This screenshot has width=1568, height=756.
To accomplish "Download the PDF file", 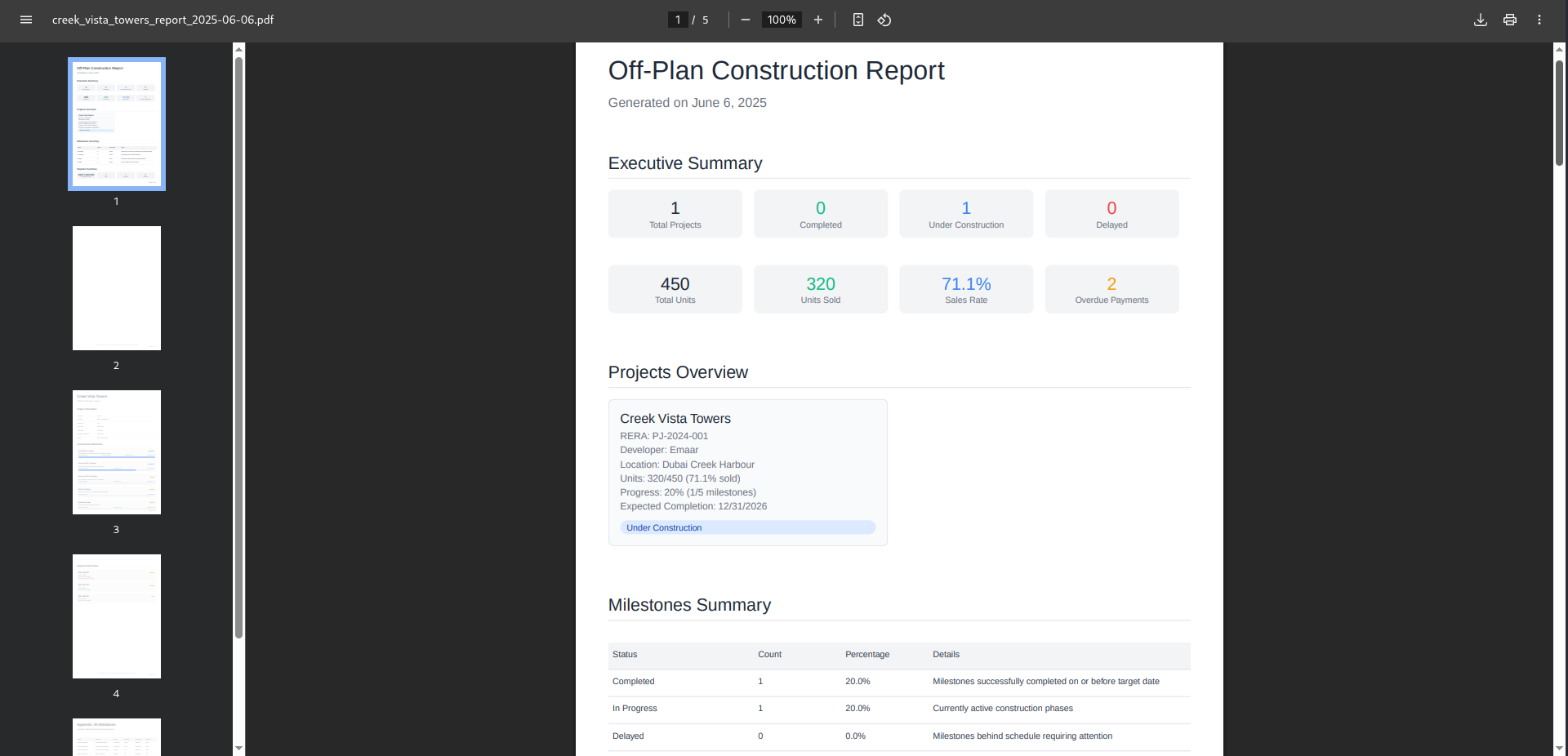I will pyautogui.click(x=1481, y=20).
